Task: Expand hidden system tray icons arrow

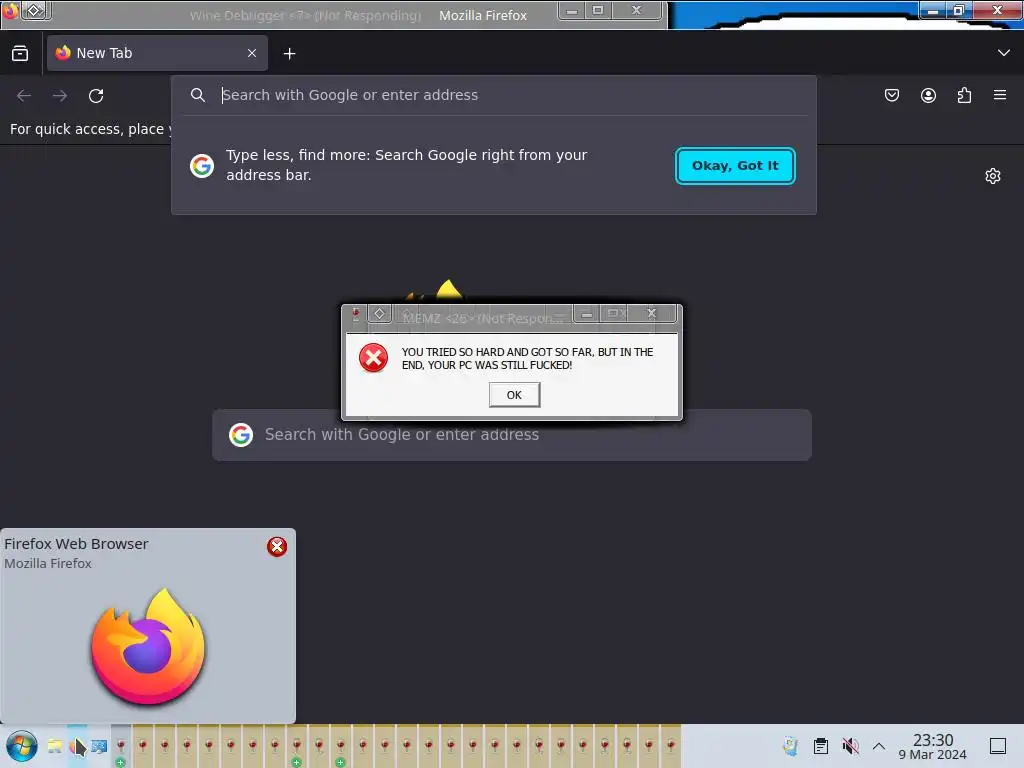Action: click(879, 746)
